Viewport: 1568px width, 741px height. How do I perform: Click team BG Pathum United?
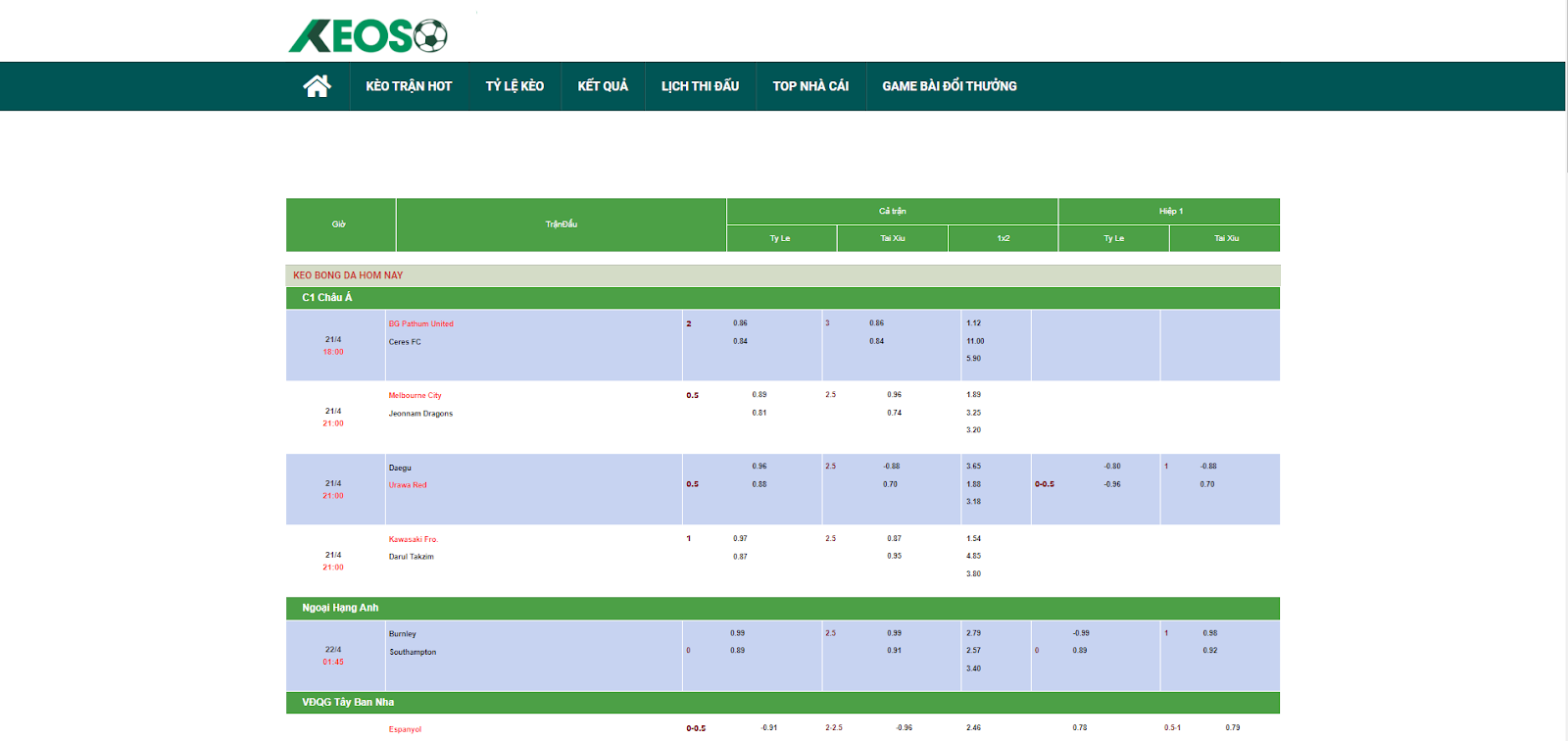coord(420,323)
